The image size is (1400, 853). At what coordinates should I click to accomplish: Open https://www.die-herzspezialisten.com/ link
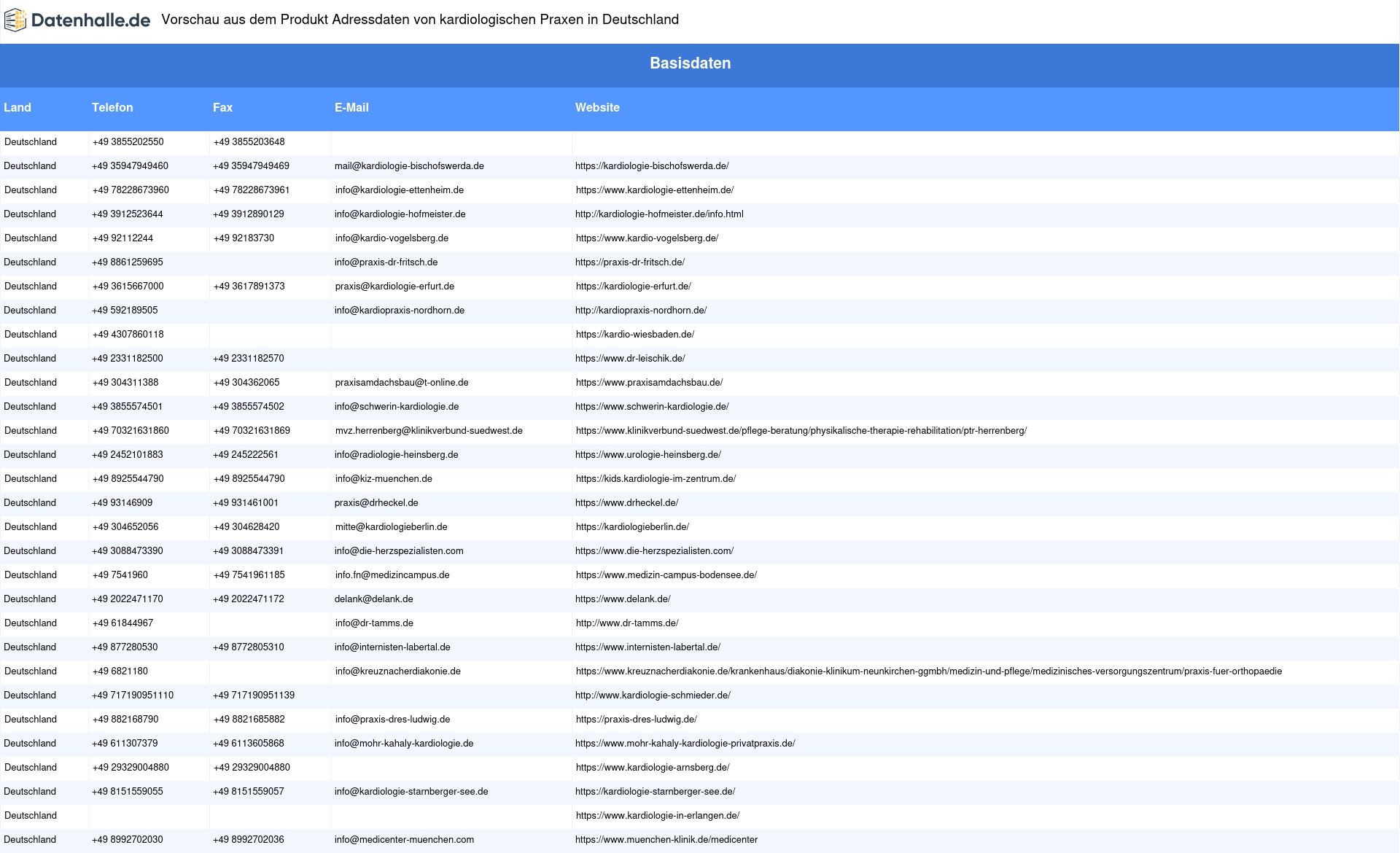tap(654, 551)
